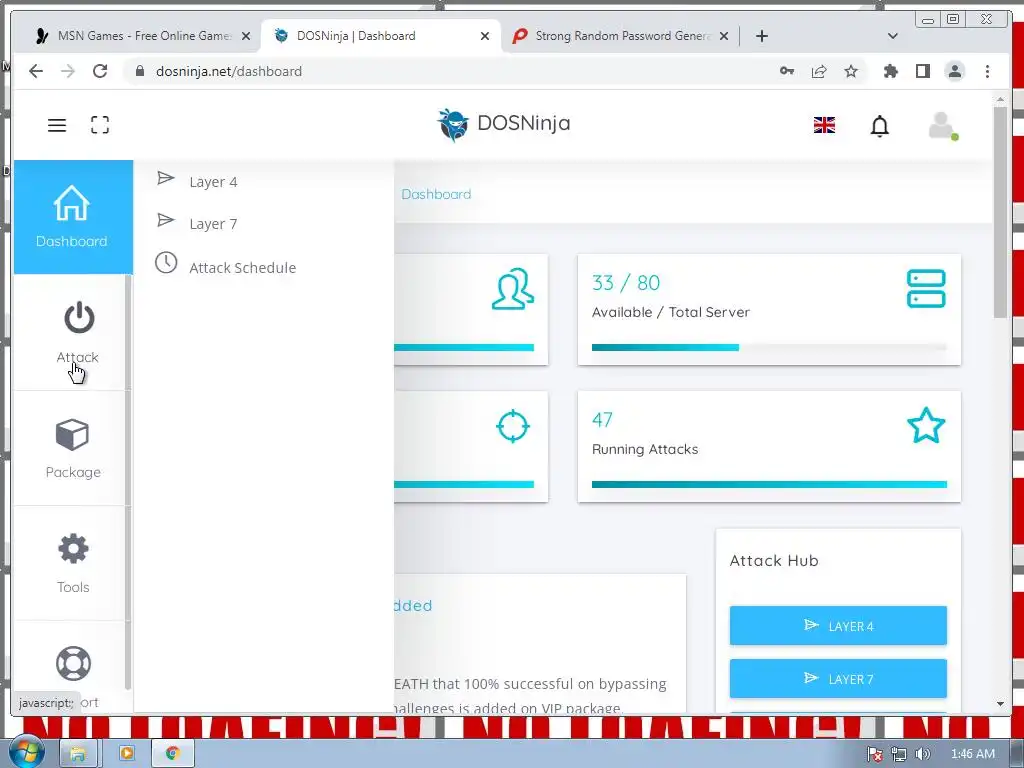Click the Running Attacks label
This screenshot has height=768, width=1024.
tap(645, 449)
